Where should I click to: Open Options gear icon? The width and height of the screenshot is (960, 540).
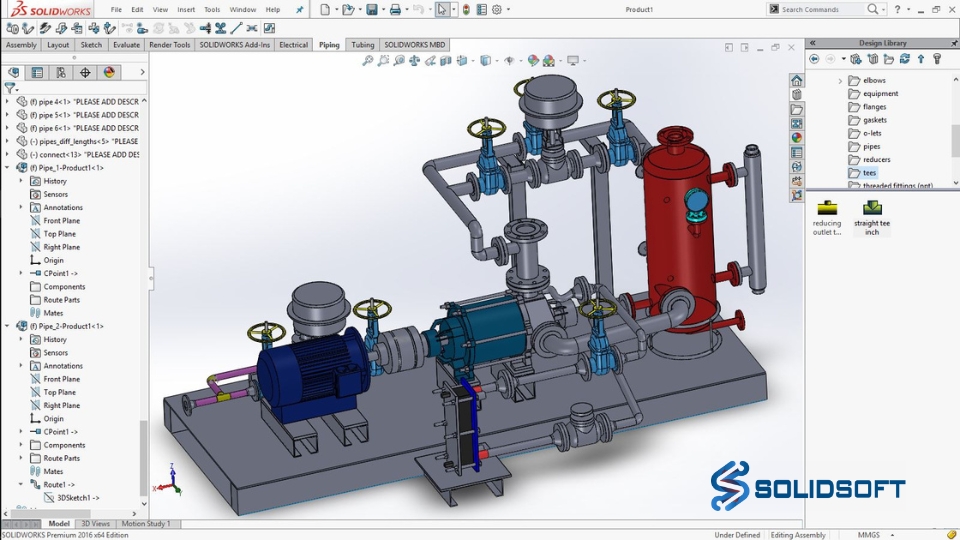pyautogui.click(x=497, y=9)
